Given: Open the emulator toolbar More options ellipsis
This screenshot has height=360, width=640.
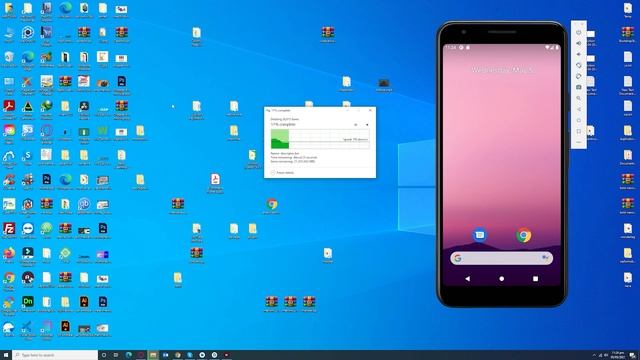Looking at the screenshot, I should pyautogui.click(x=578, y=142).
